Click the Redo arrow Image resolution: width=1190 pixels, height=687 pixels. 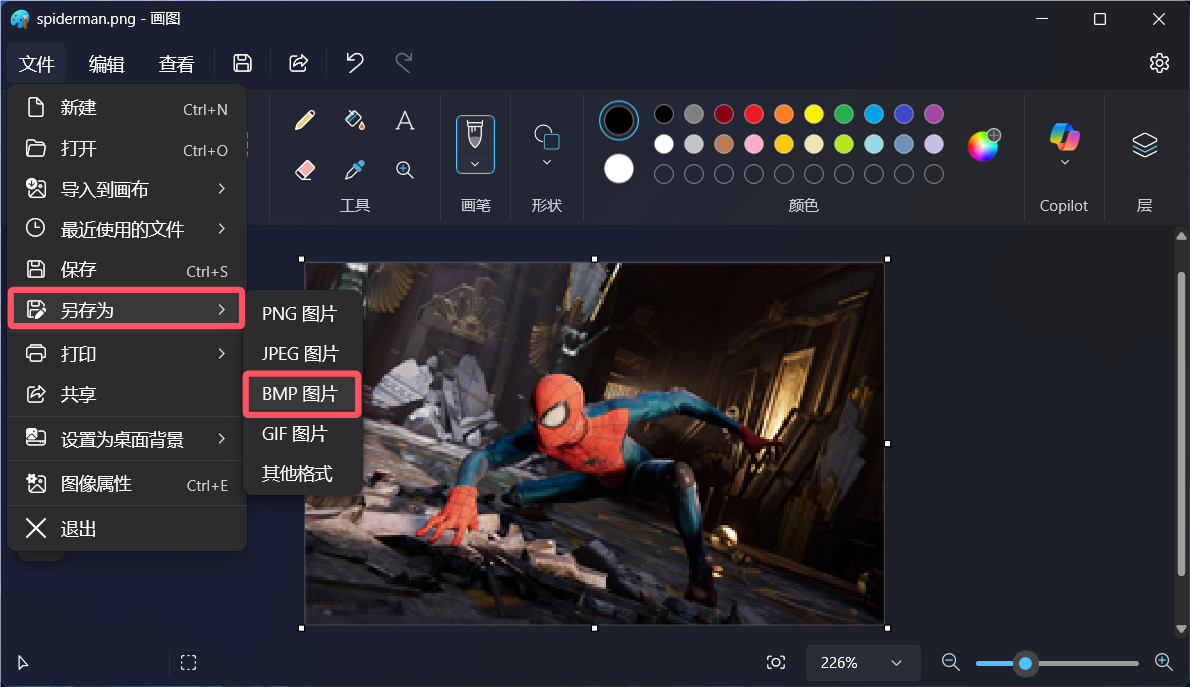point(404,63)
